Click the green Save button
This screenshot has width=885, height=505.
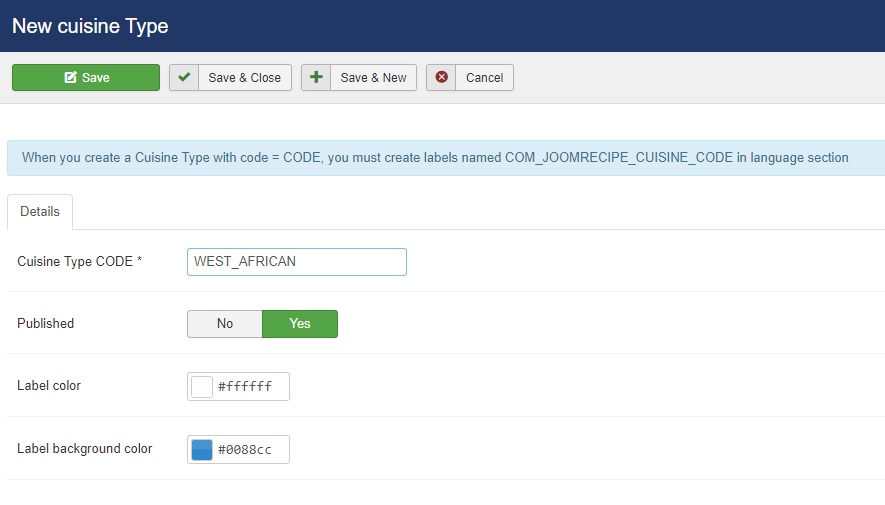coord(86,77)
